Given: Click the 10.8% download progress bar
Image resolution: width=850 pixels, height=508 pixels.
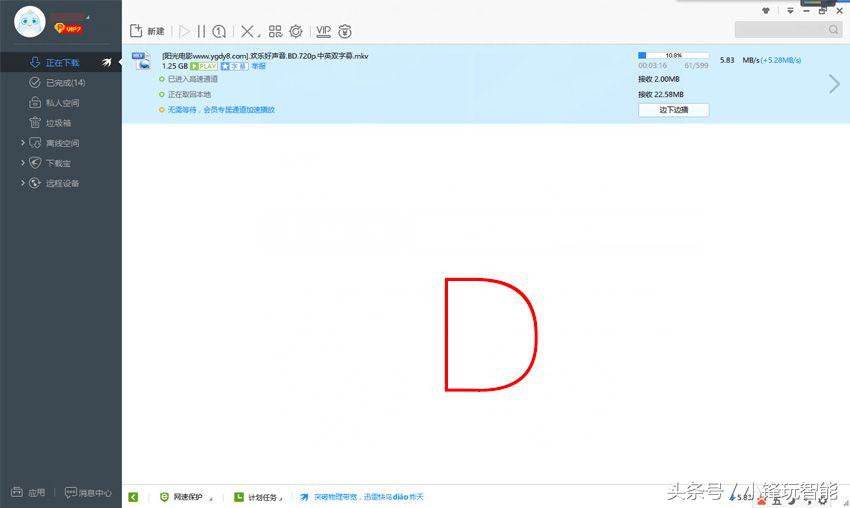Looking at the screenshot, I should (x=673, y=55).
